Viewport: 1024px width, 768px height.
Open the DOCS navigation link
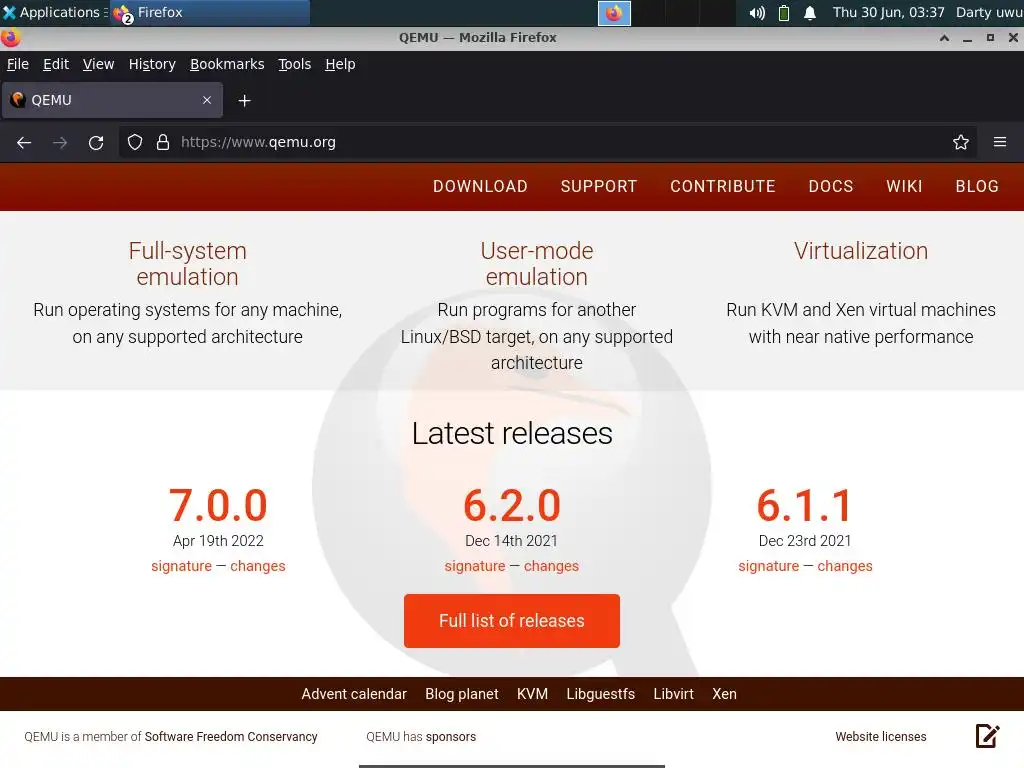click(831, 186)
